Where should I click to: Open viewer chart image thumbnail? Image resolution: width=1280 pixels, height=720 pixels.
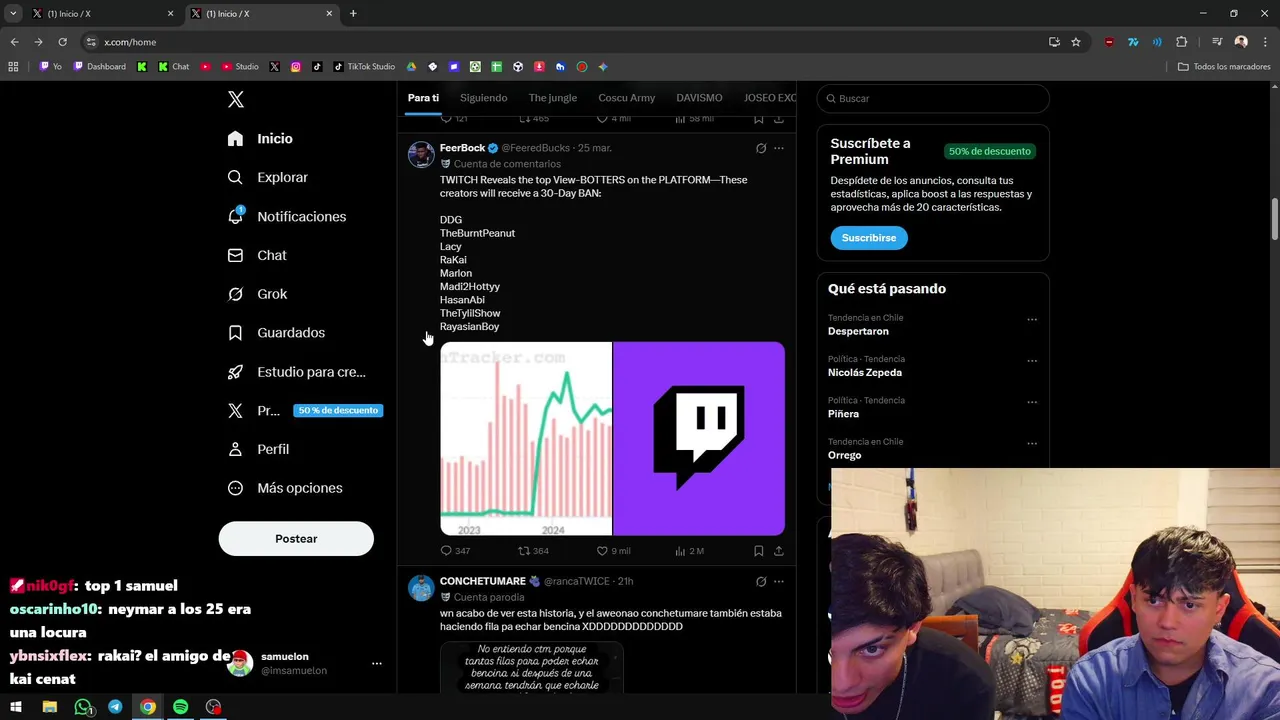pos(526,439)
